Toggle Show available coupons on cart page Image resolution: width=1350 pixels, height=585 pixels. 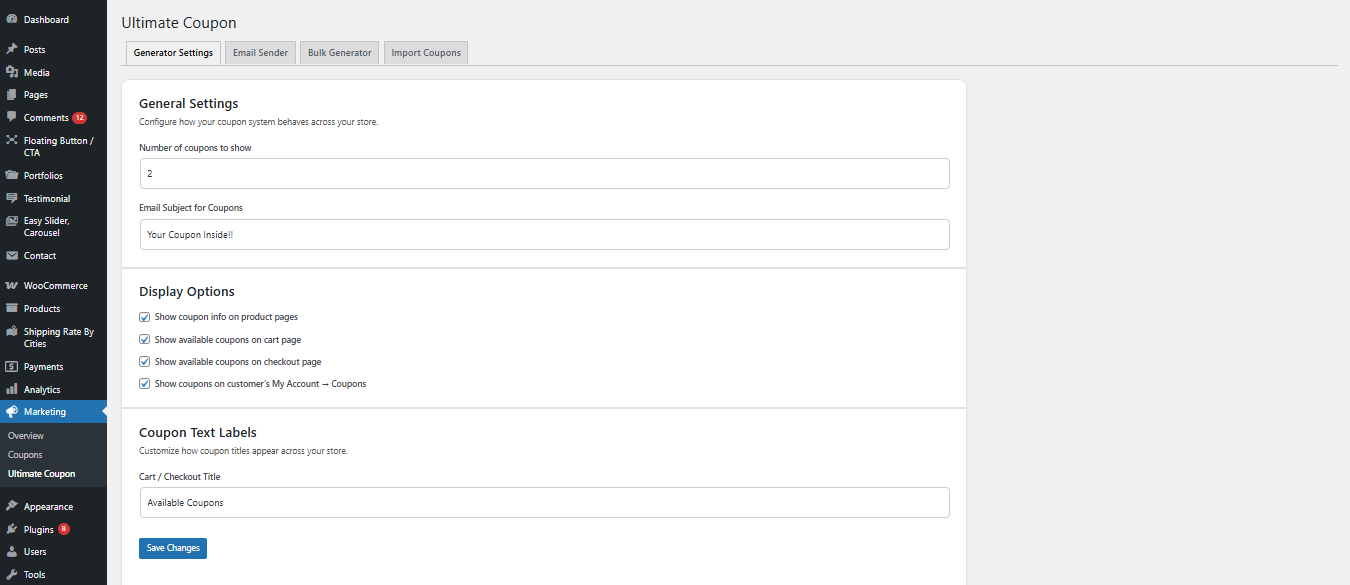(x=145, y=340)
